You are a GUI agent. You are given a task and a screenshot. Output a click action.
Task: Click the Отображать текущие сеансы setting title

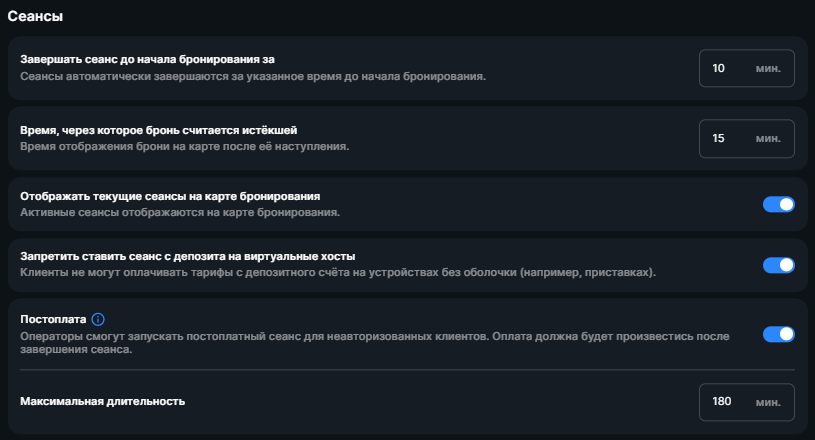(170, 196)
